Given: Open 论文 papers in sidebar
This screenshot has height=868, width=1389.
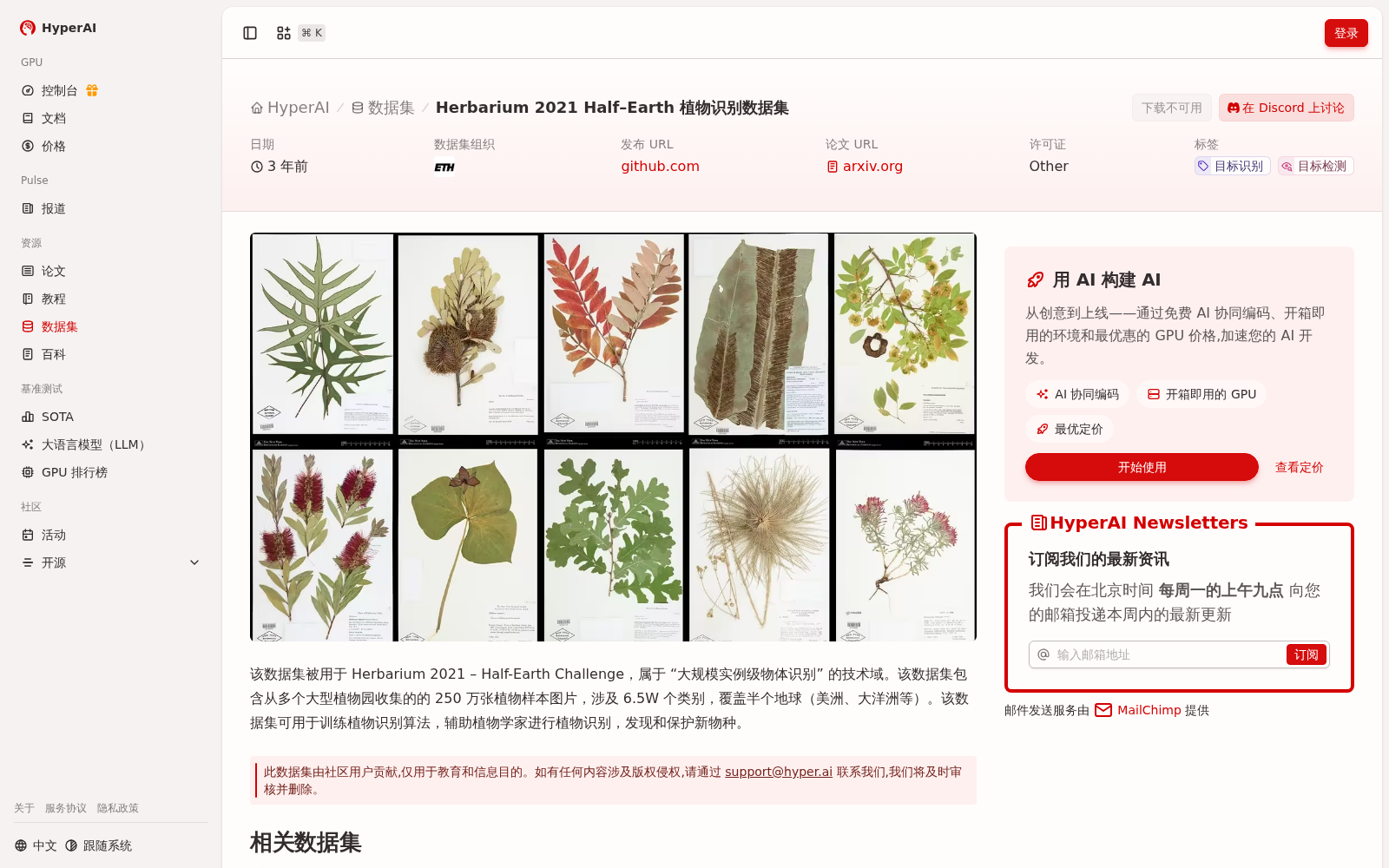Looking at the screenshot, I should [111, 271].
